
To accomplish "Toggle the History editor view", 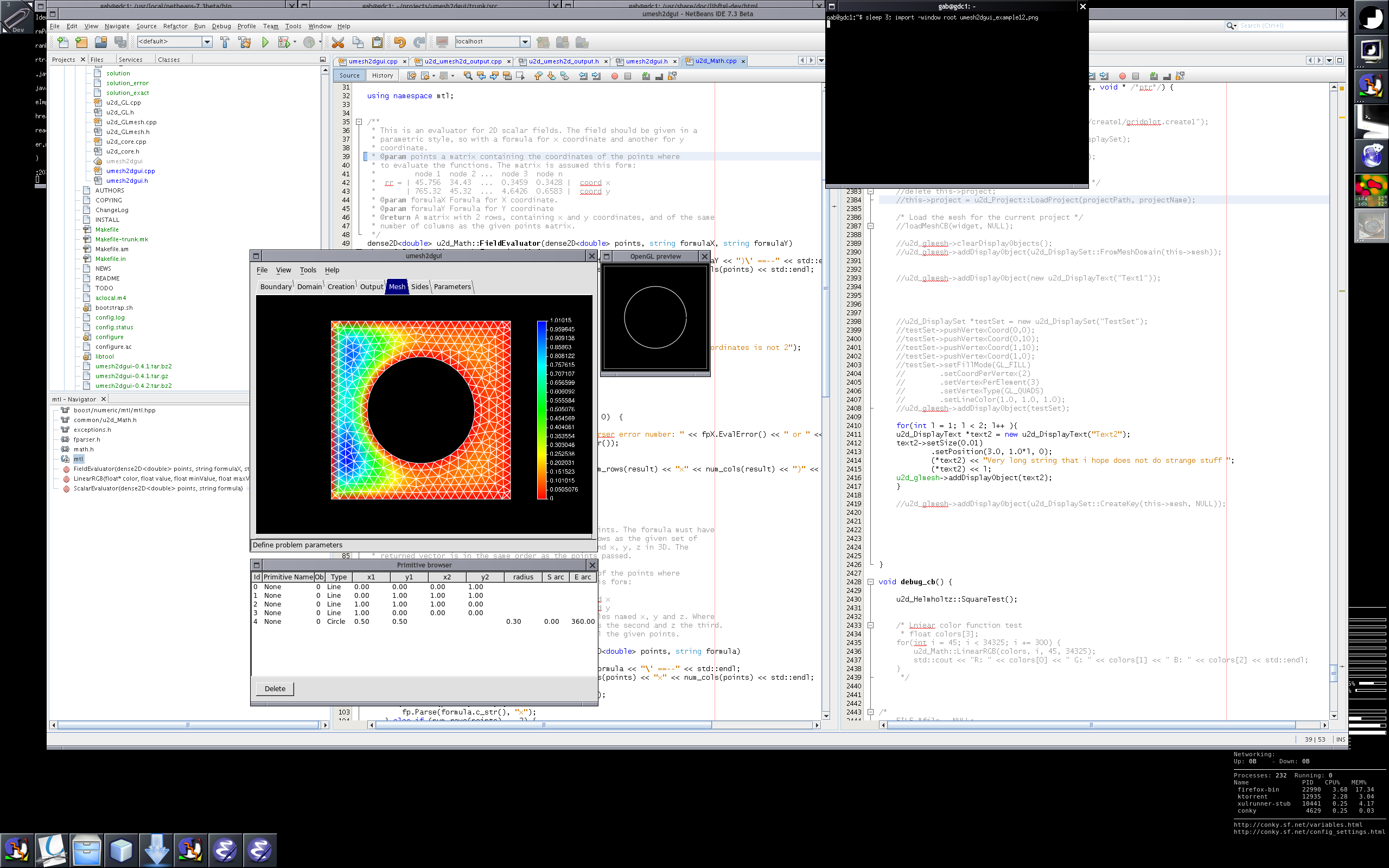I will pos(383,75).
